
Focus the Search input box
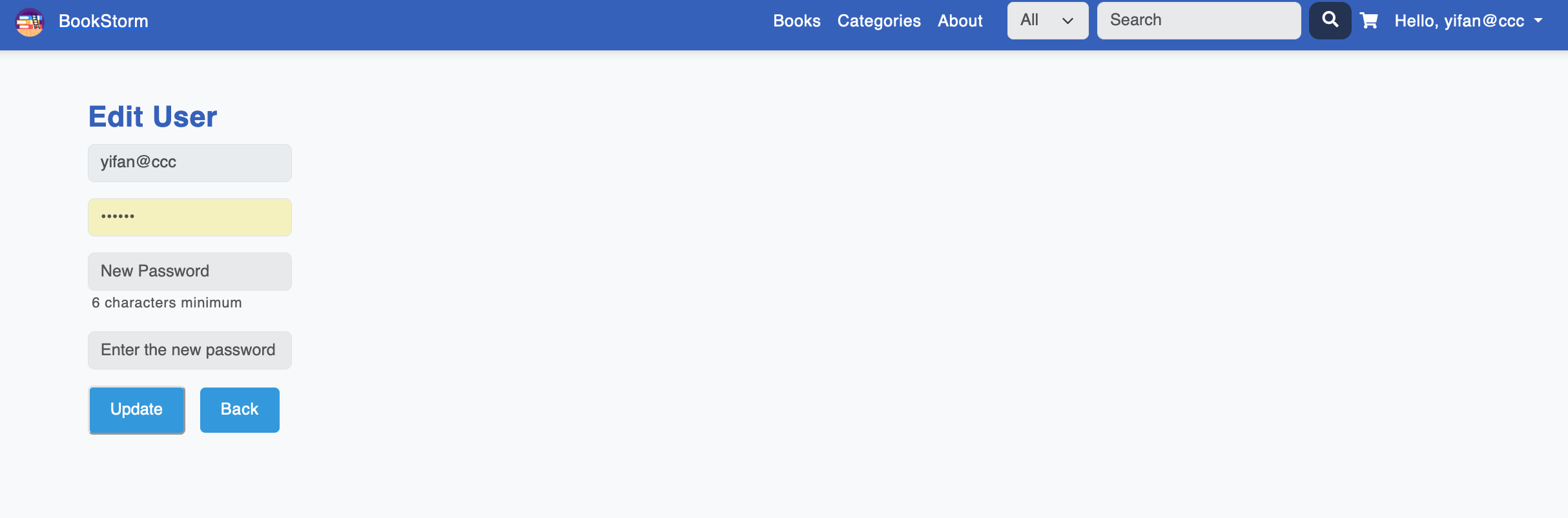[1199, 21]
